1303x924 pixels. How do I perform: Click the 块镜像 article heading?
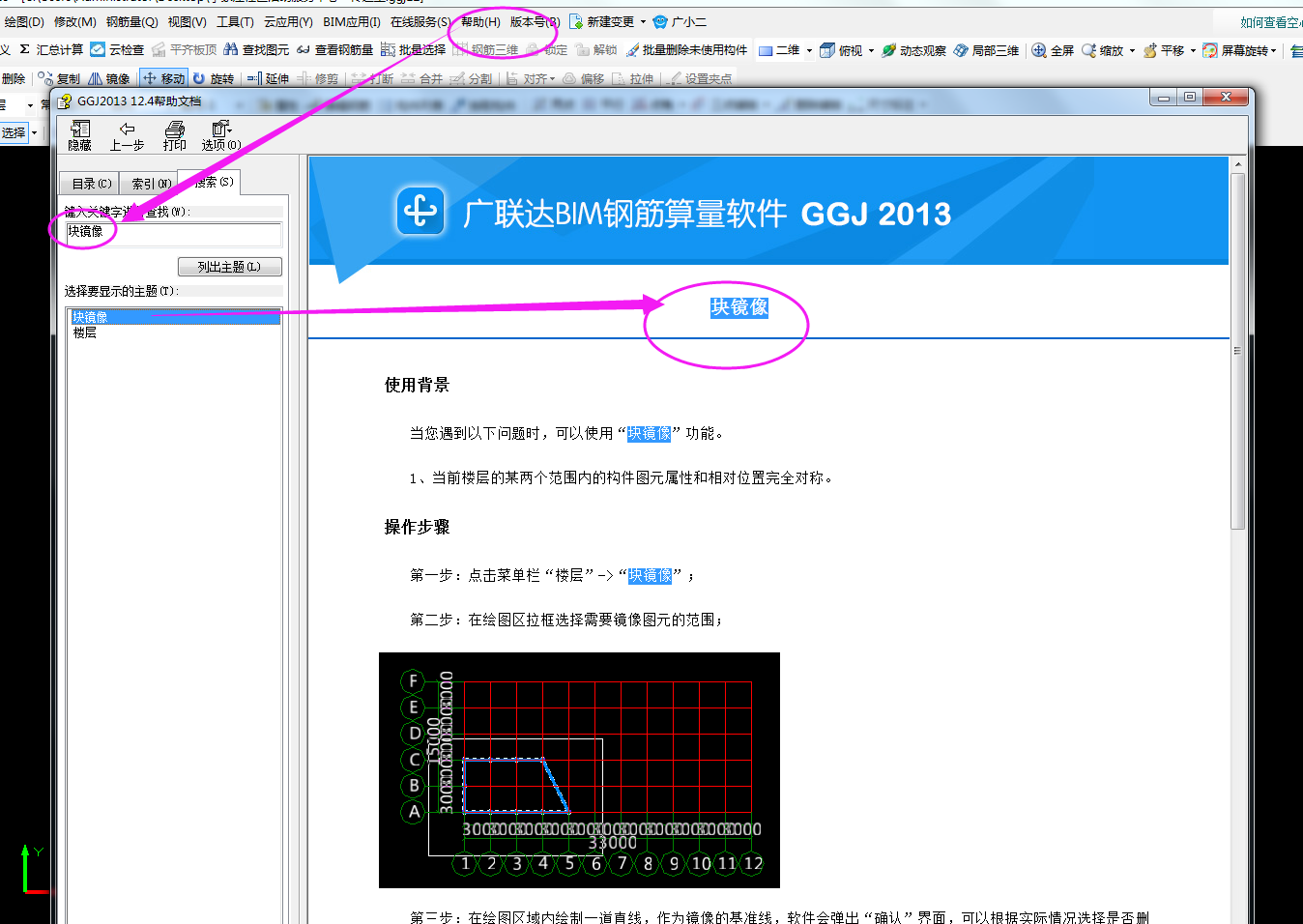point(739,307)
